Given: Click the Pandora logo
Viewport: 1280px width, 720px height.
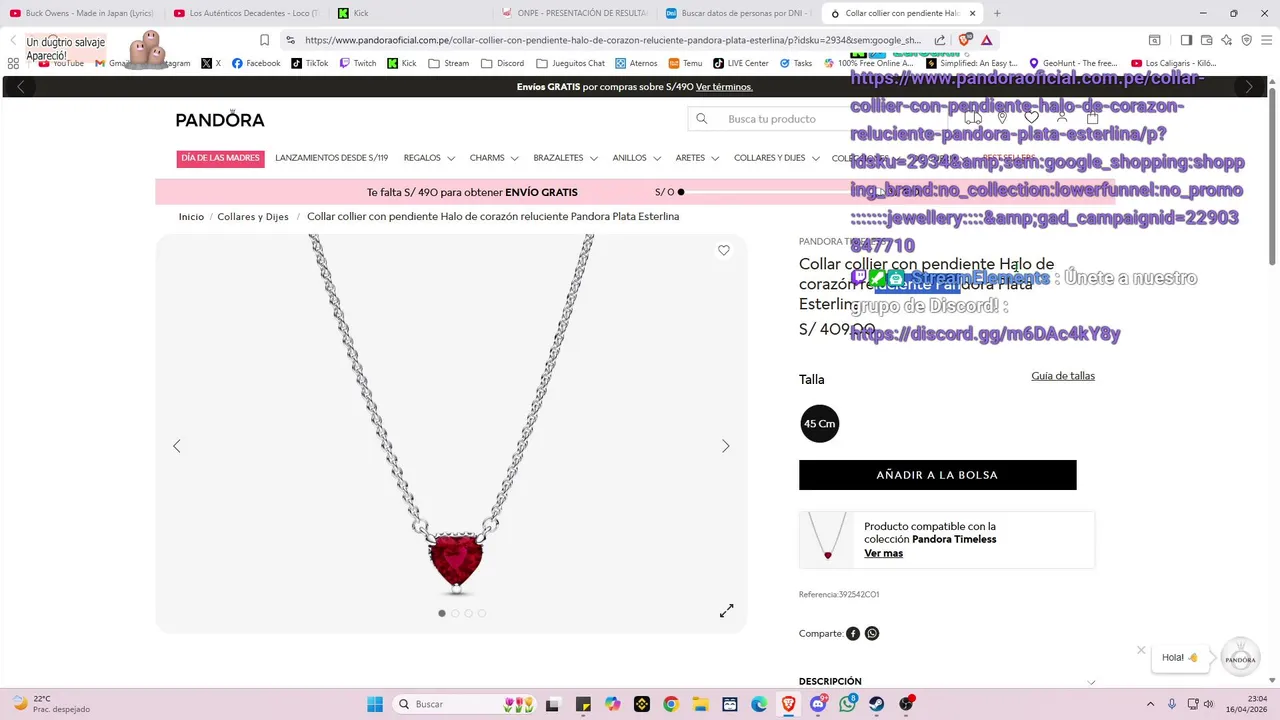Looking at the screenshot, I should coord(220,119).
